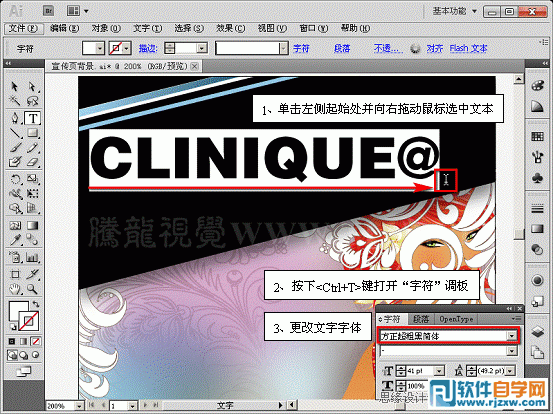This screenshot has width=553, height=414.
Task: Open the 效果 menu
Action: tap(230, 28)
